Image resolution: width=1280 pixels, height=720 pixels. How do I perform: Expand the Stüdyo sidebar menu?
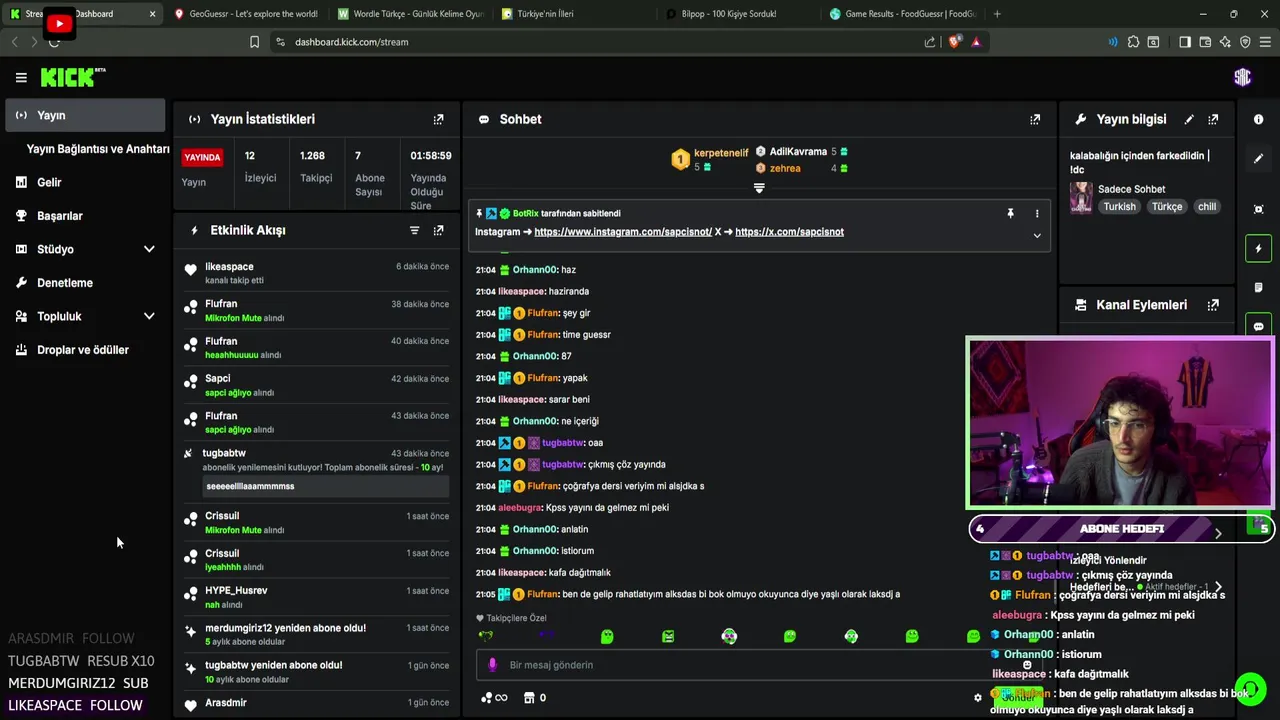click(x=149, y=249)
